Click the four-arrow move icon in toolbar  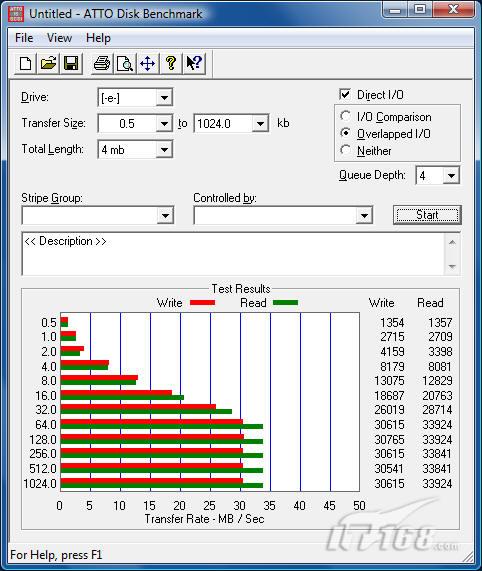pyautogui.click(x=147, y=63)
